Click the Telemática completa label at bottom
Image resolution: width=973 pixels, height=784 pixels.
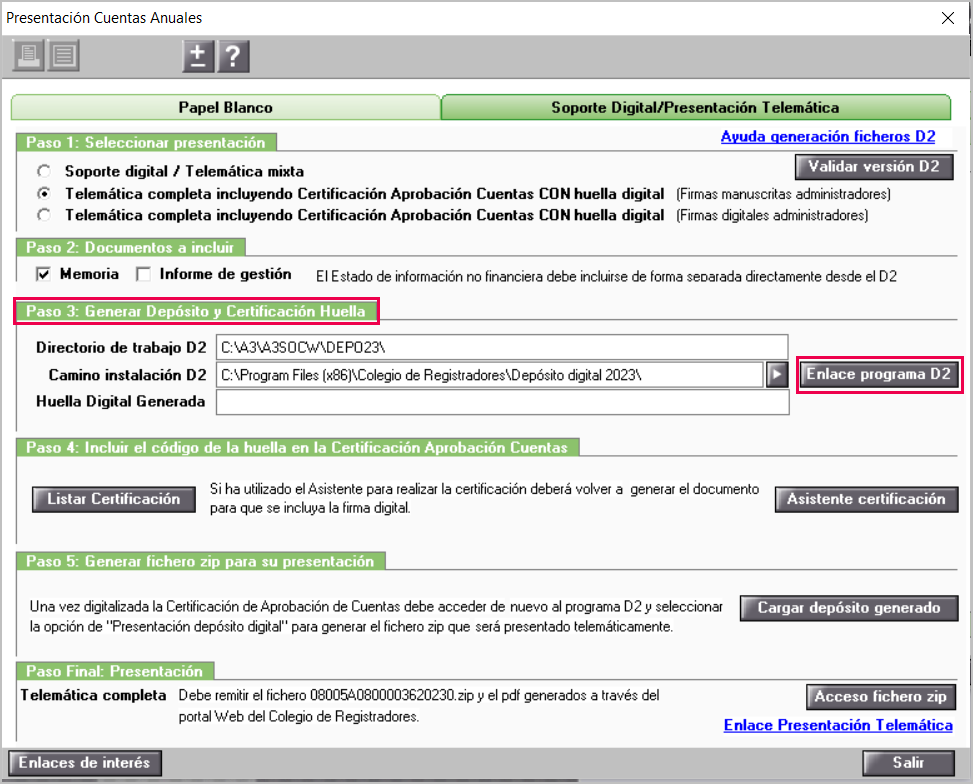(93, 695)
